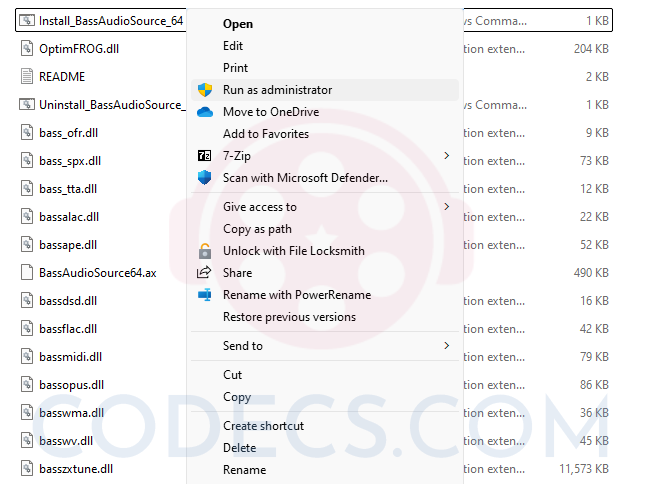
Task: Open the 7-Zip menu entry
Action: click(x=325, y=156)
